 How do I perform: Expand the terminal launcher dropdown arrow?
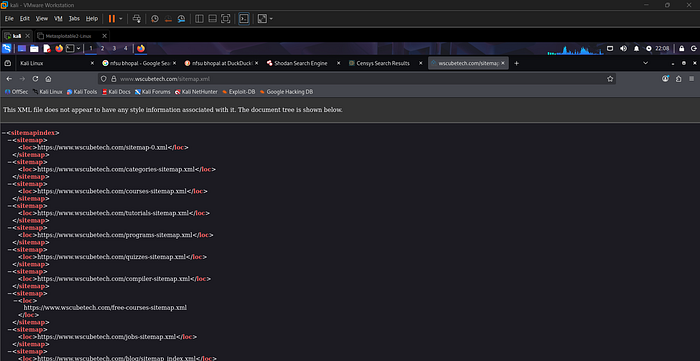[78, 49]
